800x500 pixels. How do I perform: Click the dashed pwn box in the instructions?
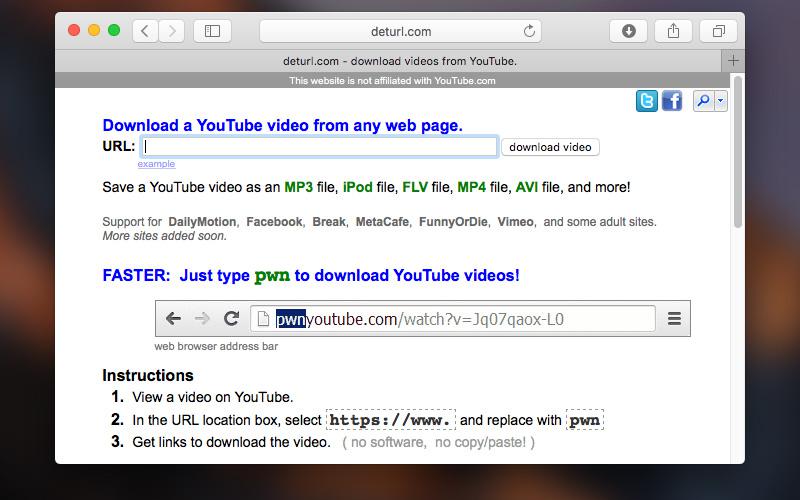(x=585, y=420)
